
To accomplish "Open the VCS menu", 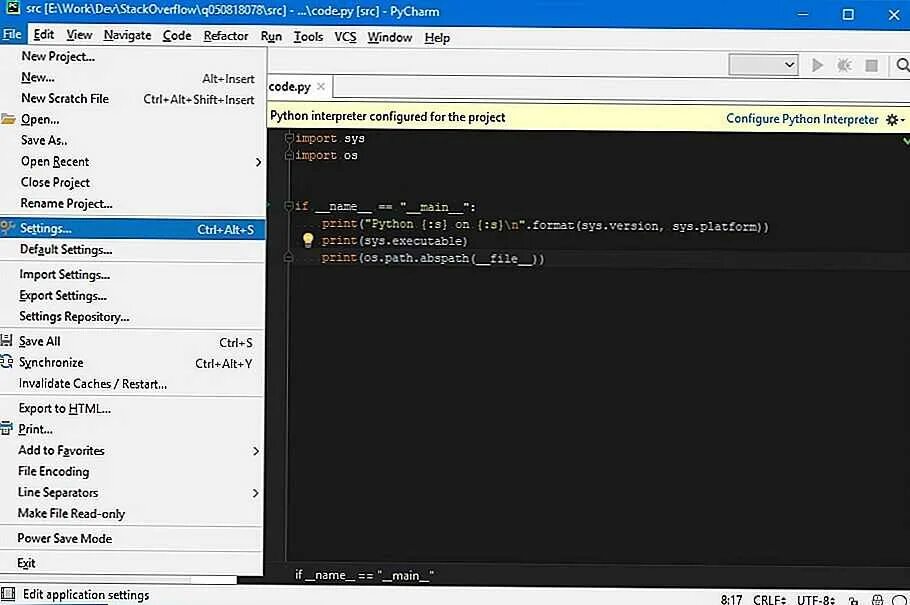I will tap(345, 37).
